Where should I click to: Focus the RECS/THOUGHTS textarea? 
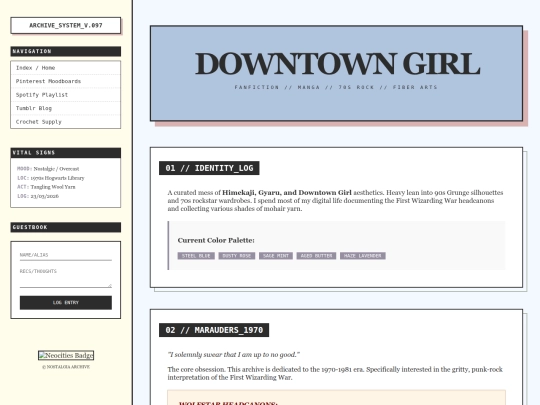coord(66,277)
